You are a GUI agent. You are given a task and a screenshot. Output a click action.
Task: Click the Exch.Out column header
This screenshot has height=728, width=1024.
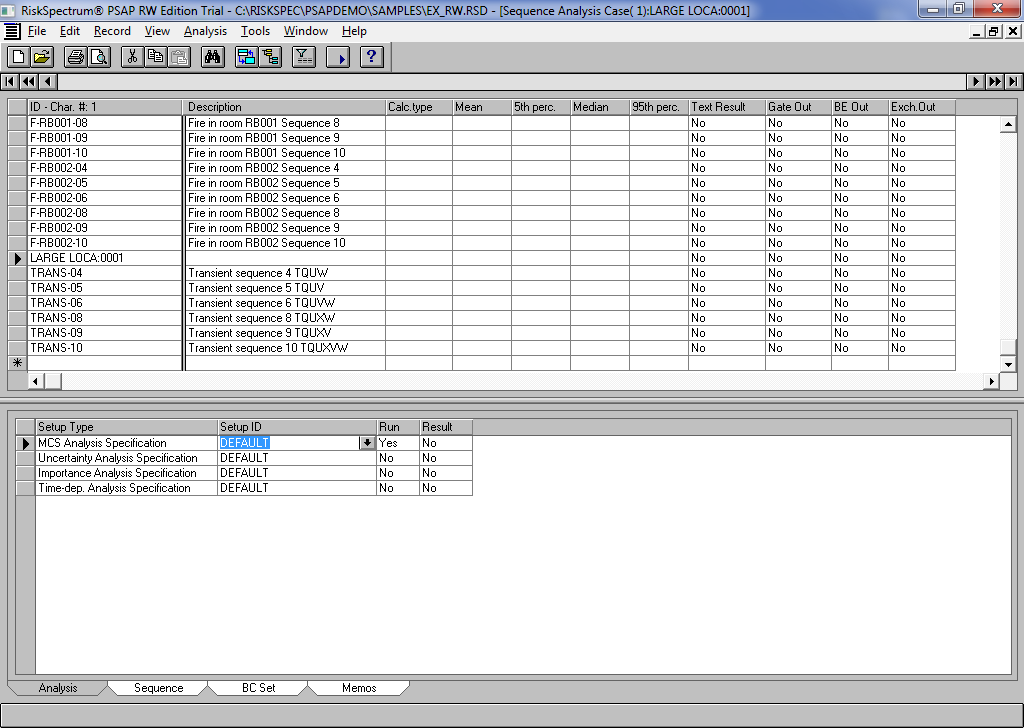pyautogui.click(x=921, y=107)
